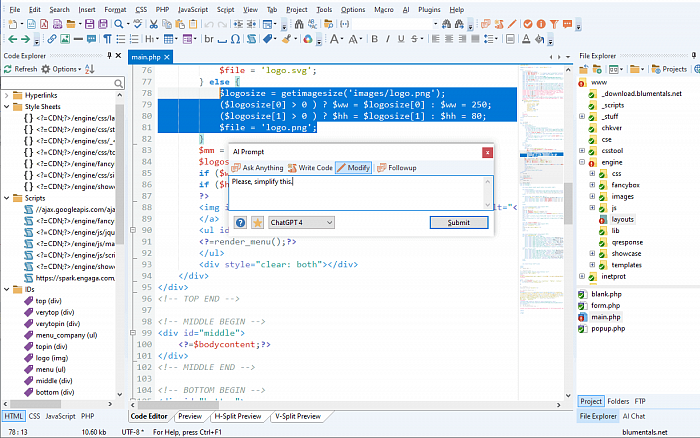Image resolution: width=700 pixels, height=438 pixels.
Task: Expand the Options dropdown in Code Explorer
Action: pos(66,69)
